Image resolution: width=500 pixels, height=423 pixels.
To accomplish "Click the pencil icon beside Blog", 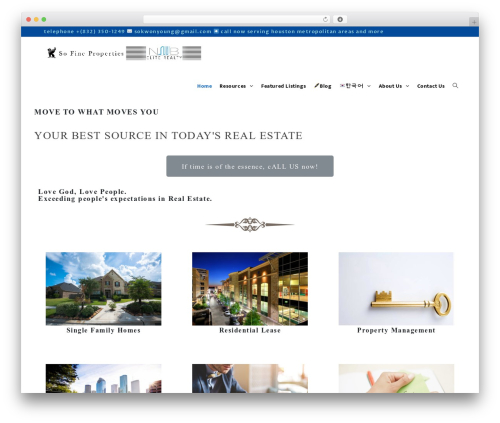I will 316,86.
